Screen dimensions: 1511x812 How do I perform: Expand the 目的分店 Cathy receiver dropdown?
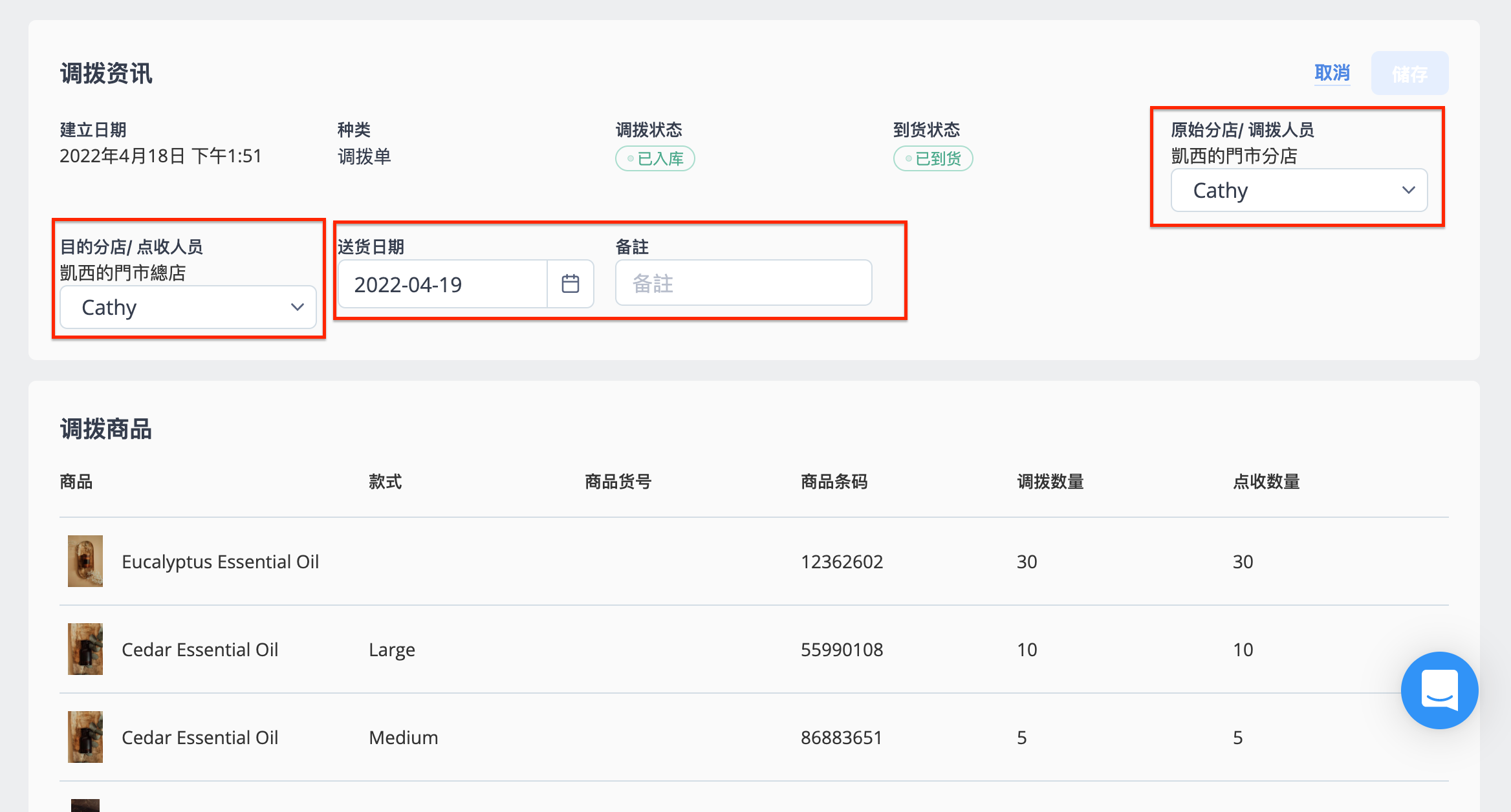pyautogui.click(x=188, y=307)
